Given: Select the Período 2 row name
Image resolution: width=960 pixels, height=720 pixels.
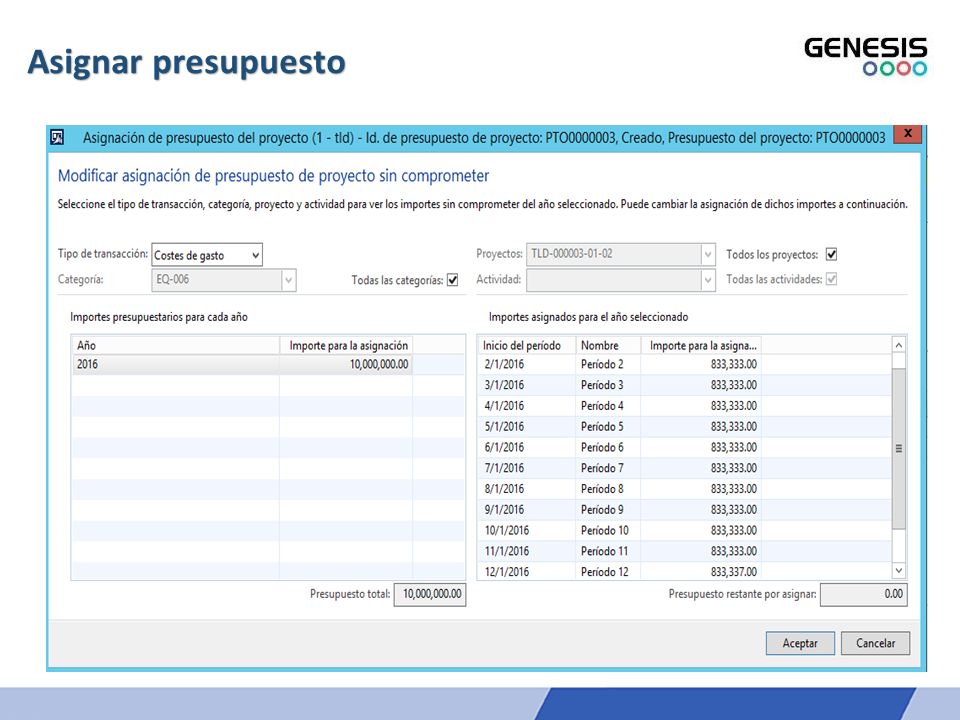Looking at the screenshot, I should click(608, 364).
